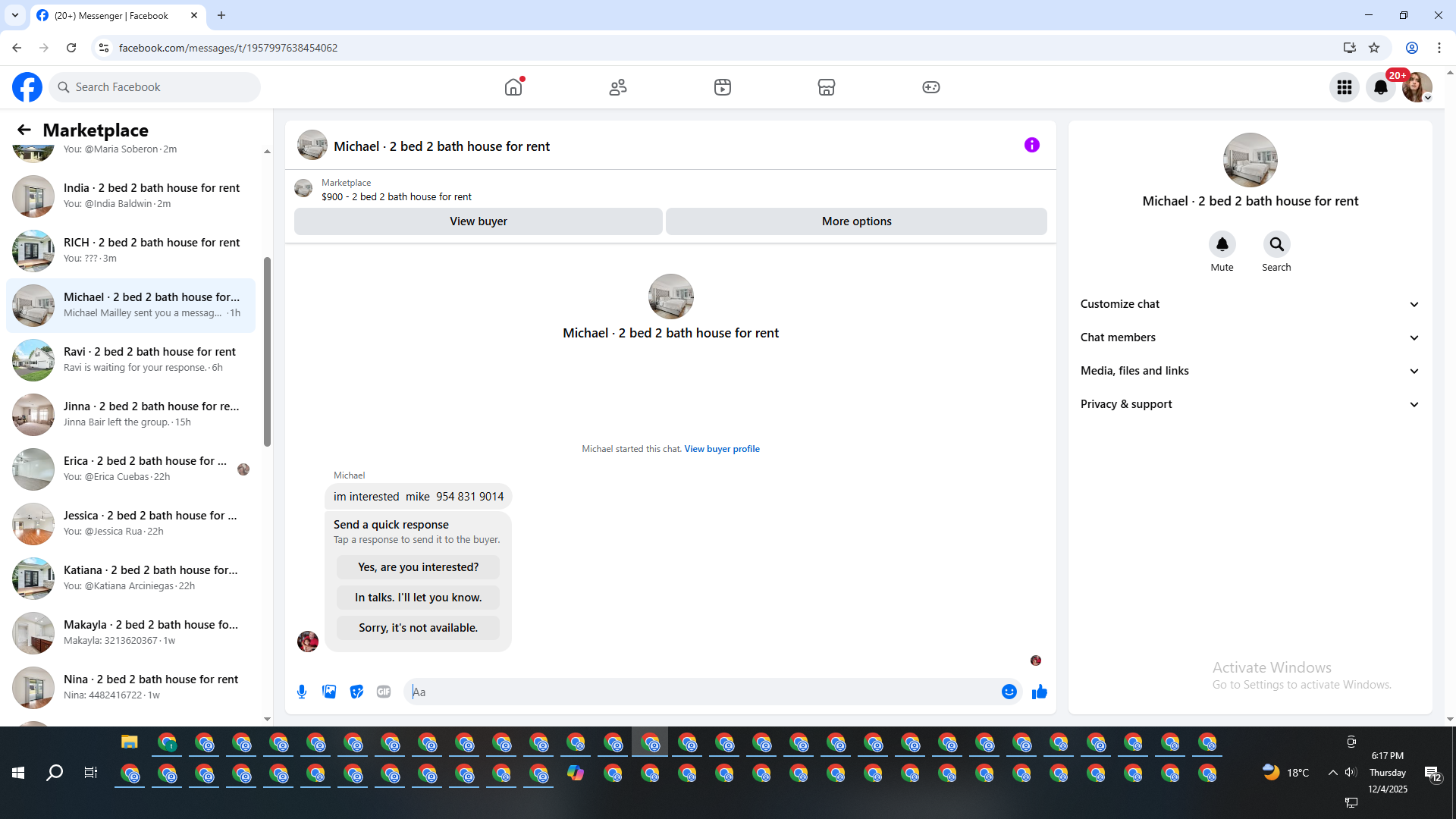Open Windows taskbar search icon
1456x819 pixels.
point(55,773)
